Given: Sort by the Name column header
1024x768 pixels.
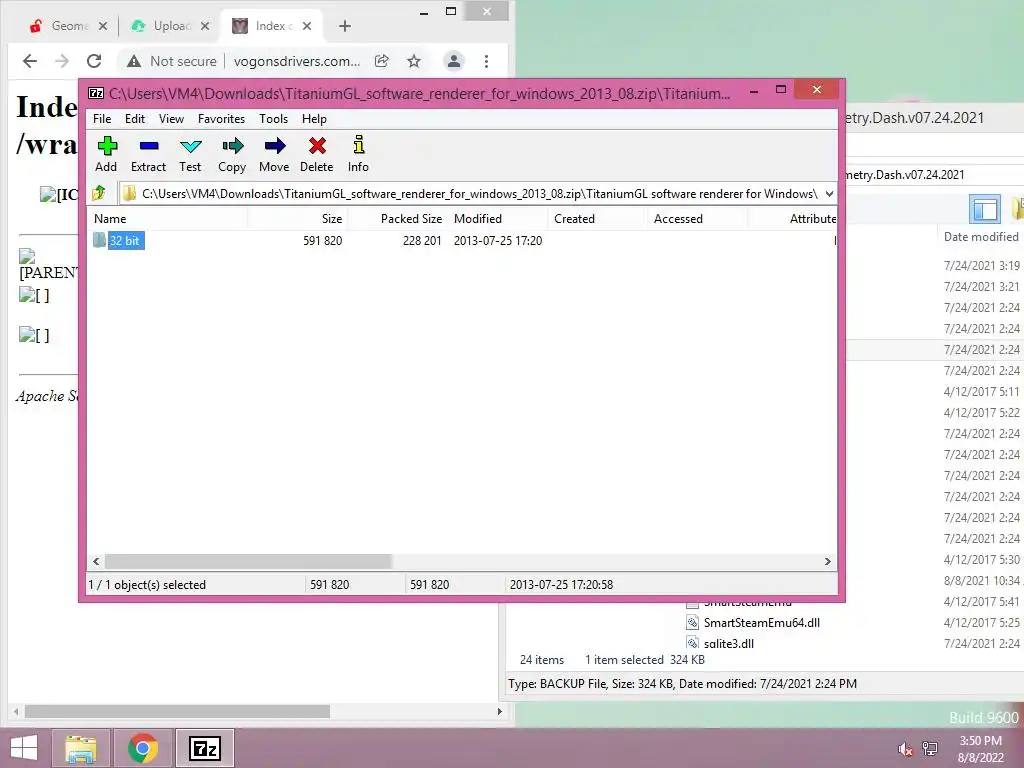Looking at the screenshot, I should coord(168,219).
